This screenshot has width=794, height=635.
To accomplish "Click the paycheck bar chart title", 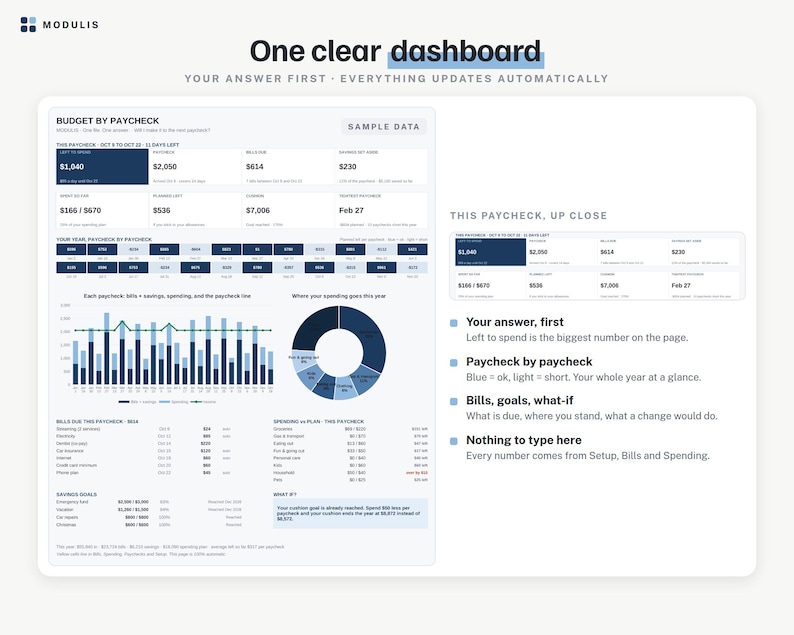I will click(167, 296).
